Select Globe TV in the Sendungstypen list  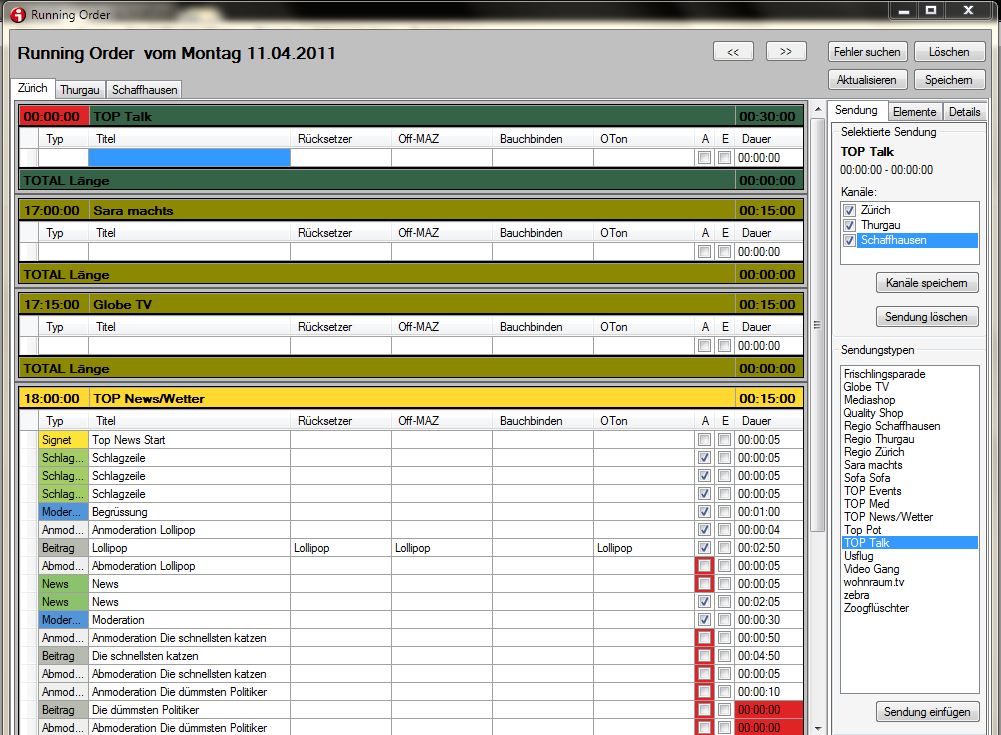[866, 387]
